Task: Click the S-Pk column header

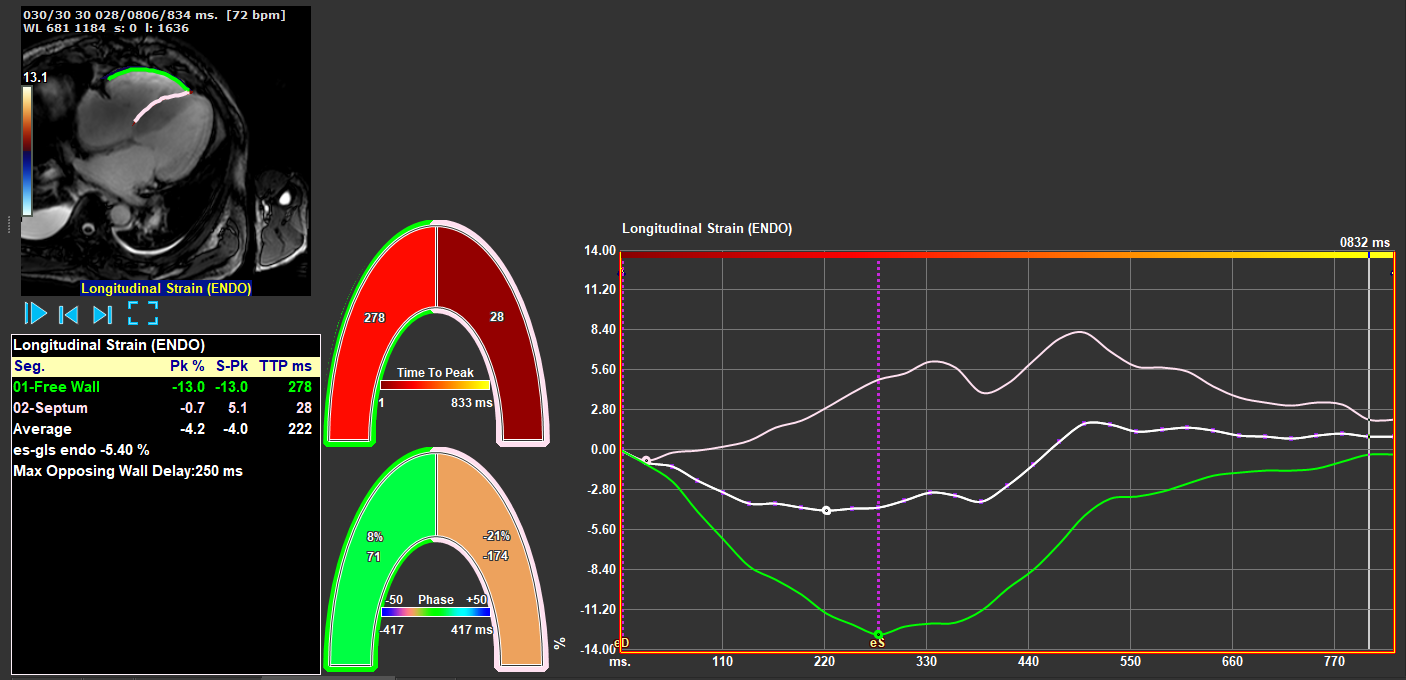Action: [231, 366]
